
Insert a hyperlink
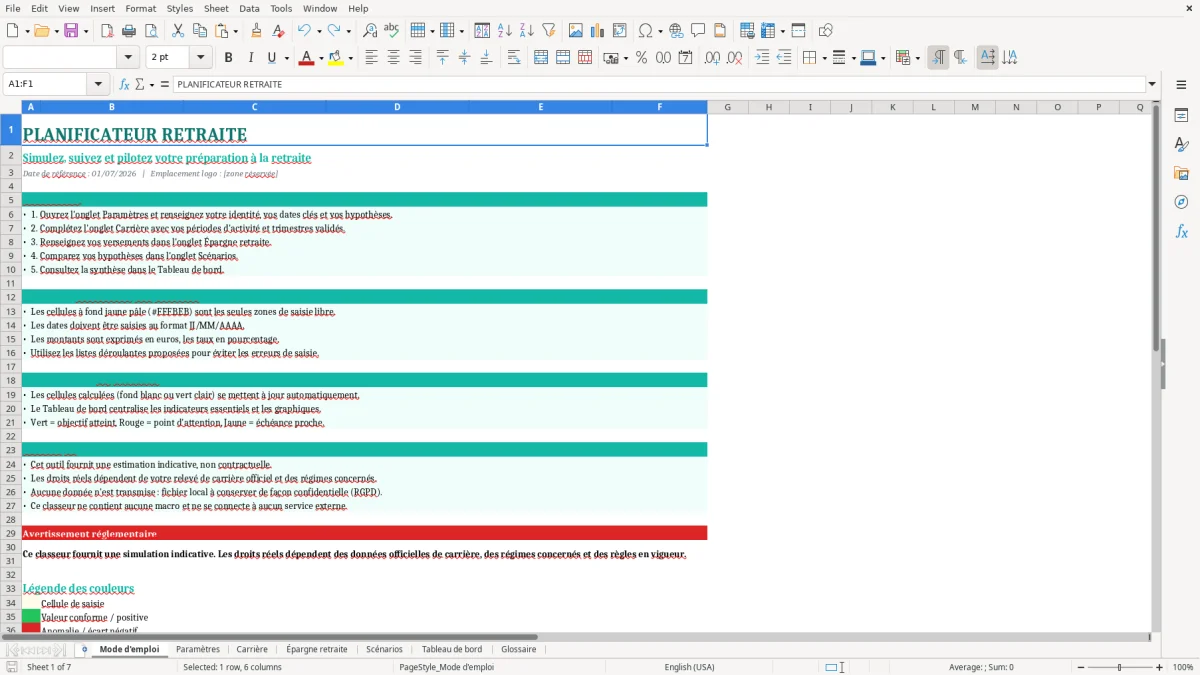pyautogui.click(x=676, y=31)
